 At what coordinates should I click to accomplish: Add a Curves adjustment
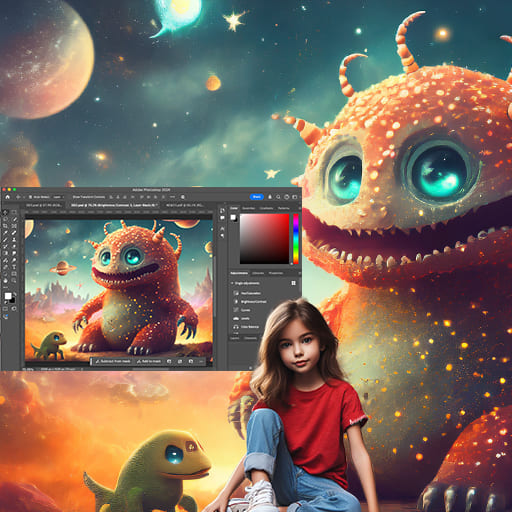tap(242, 310)
